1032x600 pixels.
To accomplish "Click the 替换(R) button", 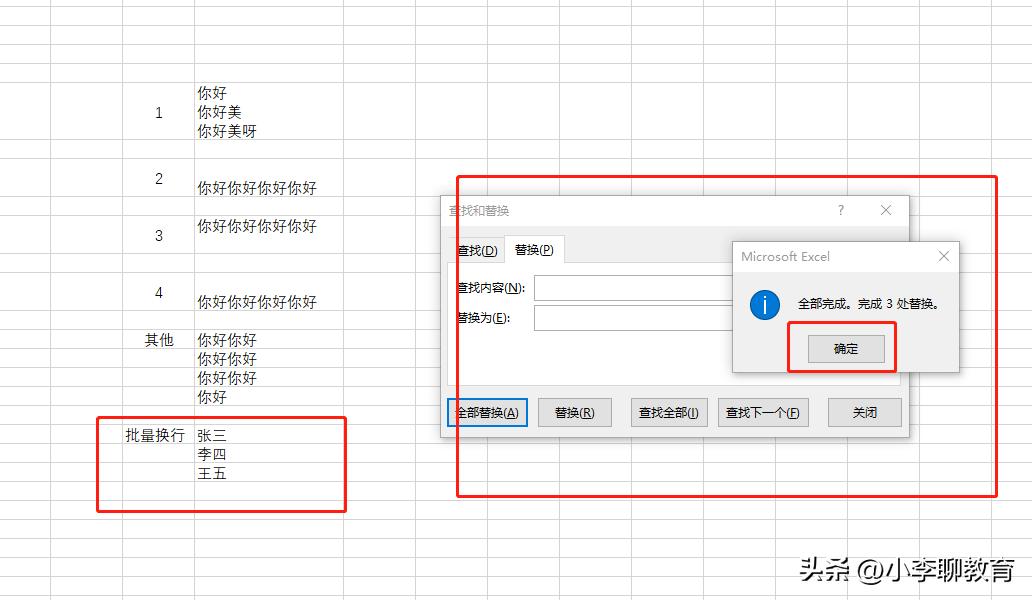I will [575, 412].
